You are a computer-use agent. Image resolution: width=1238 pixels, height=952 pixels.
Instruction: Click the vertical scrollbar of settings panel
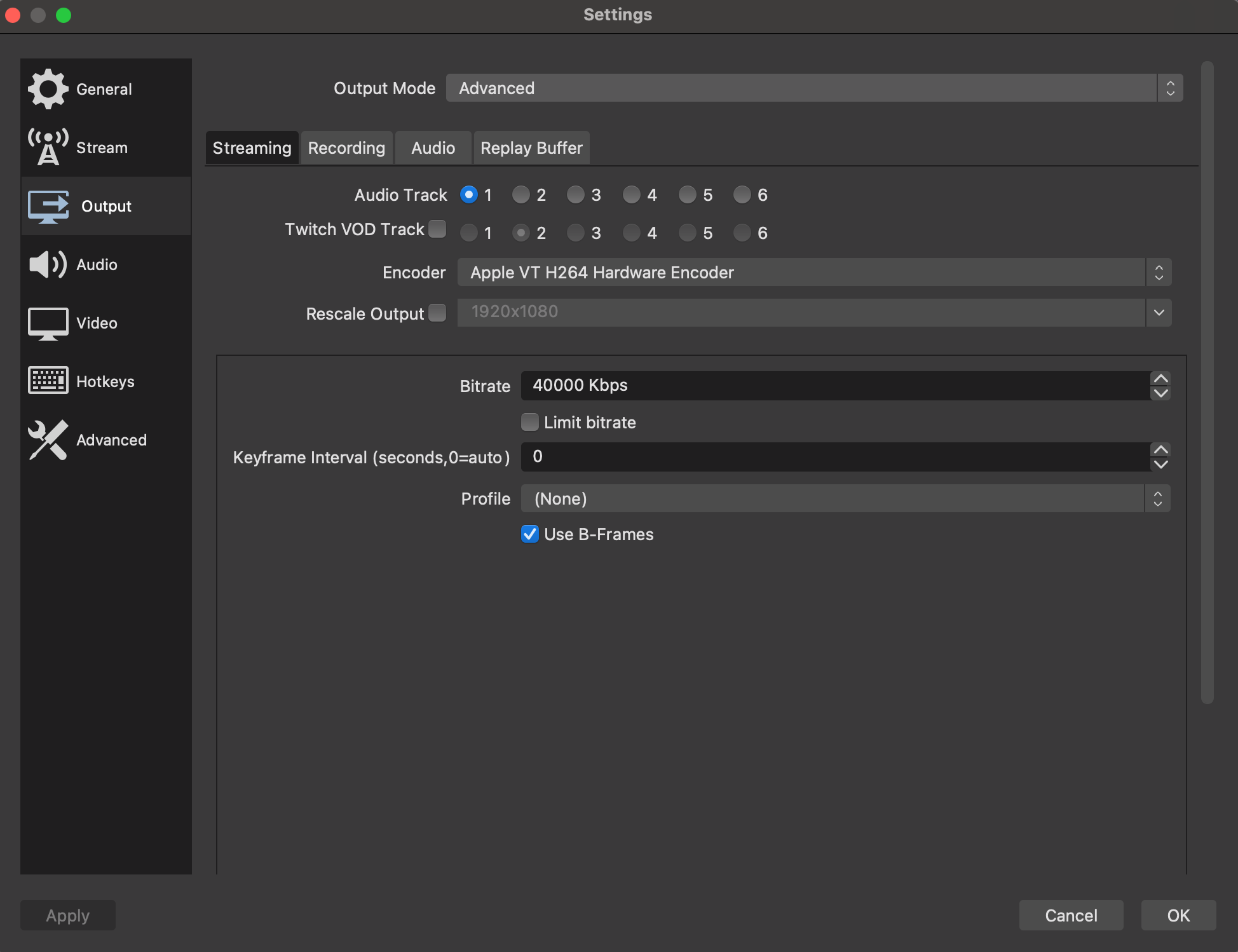coord(1207,383)
